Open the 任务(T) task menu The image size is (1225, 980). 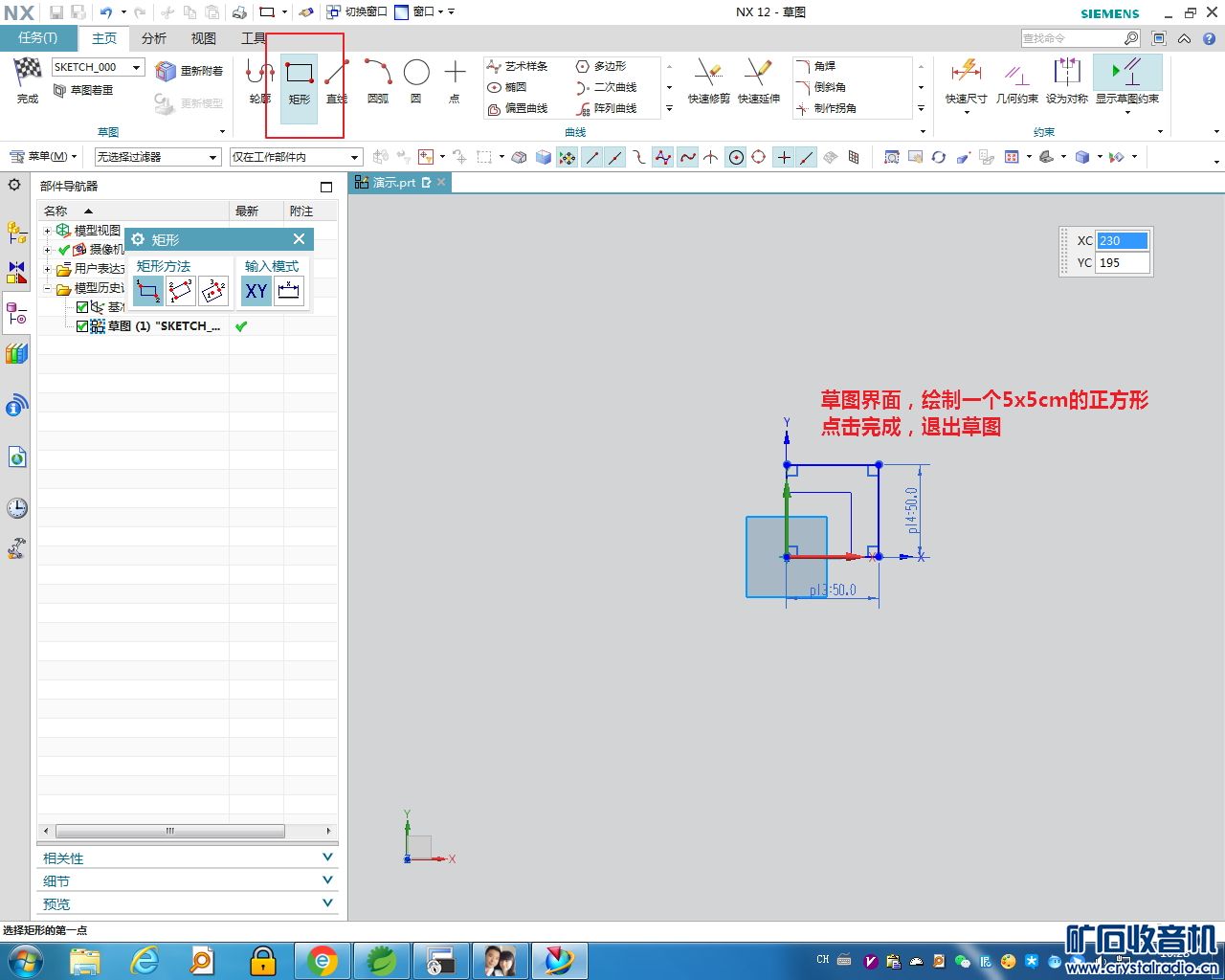(39, 38)
